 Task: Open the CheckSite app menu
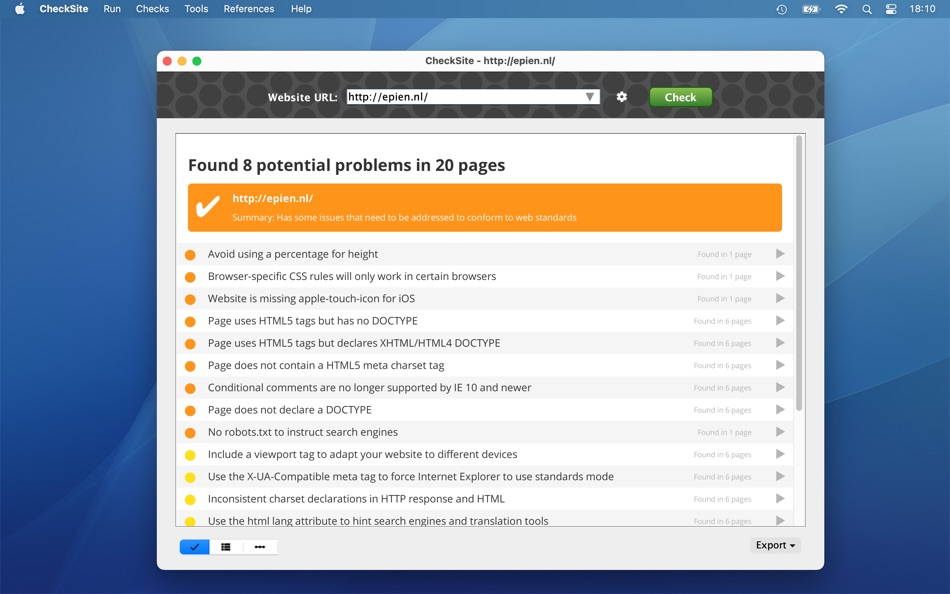[64, 8]
